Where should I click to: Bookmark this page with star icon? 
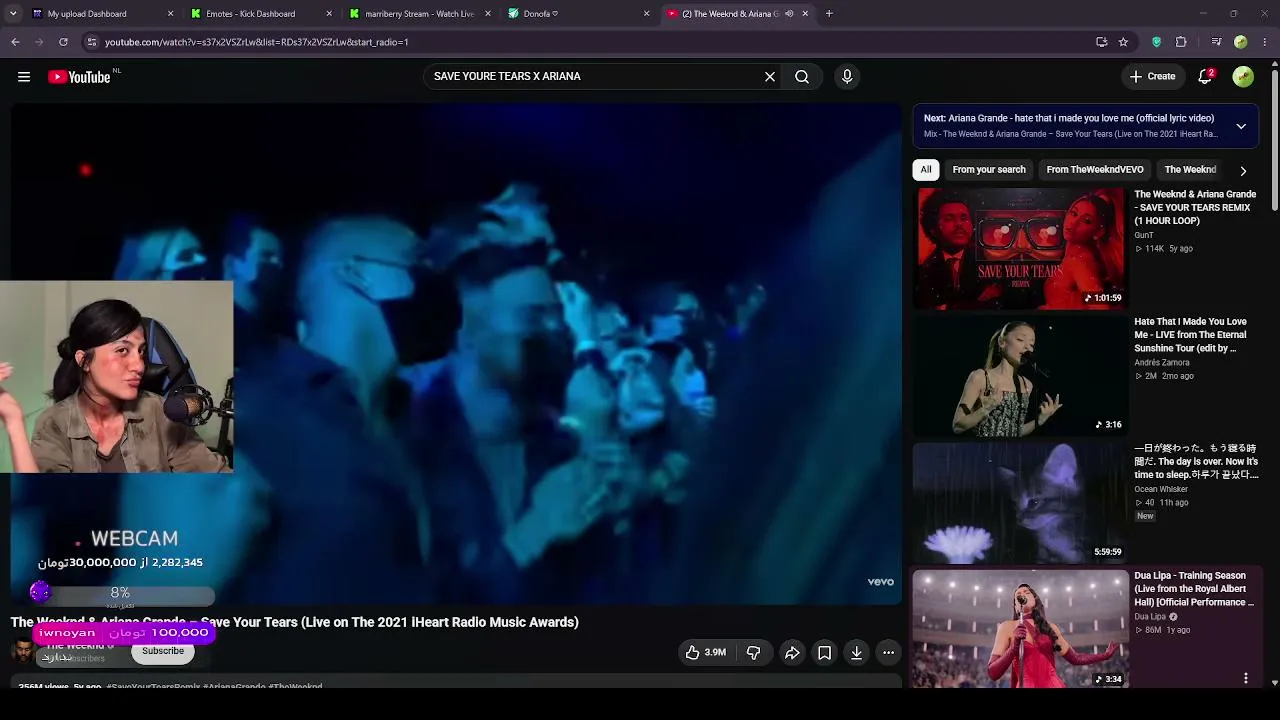(1124, 42)
